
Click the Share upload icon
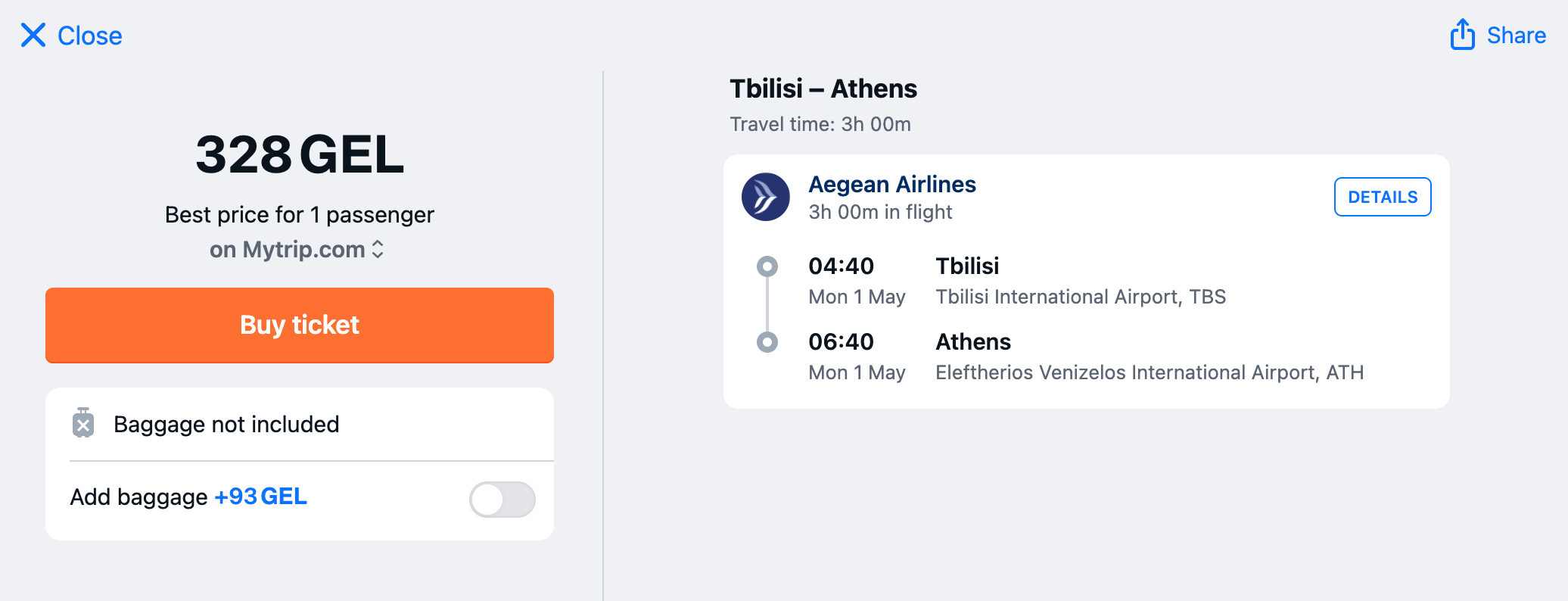coord(1462,34)
